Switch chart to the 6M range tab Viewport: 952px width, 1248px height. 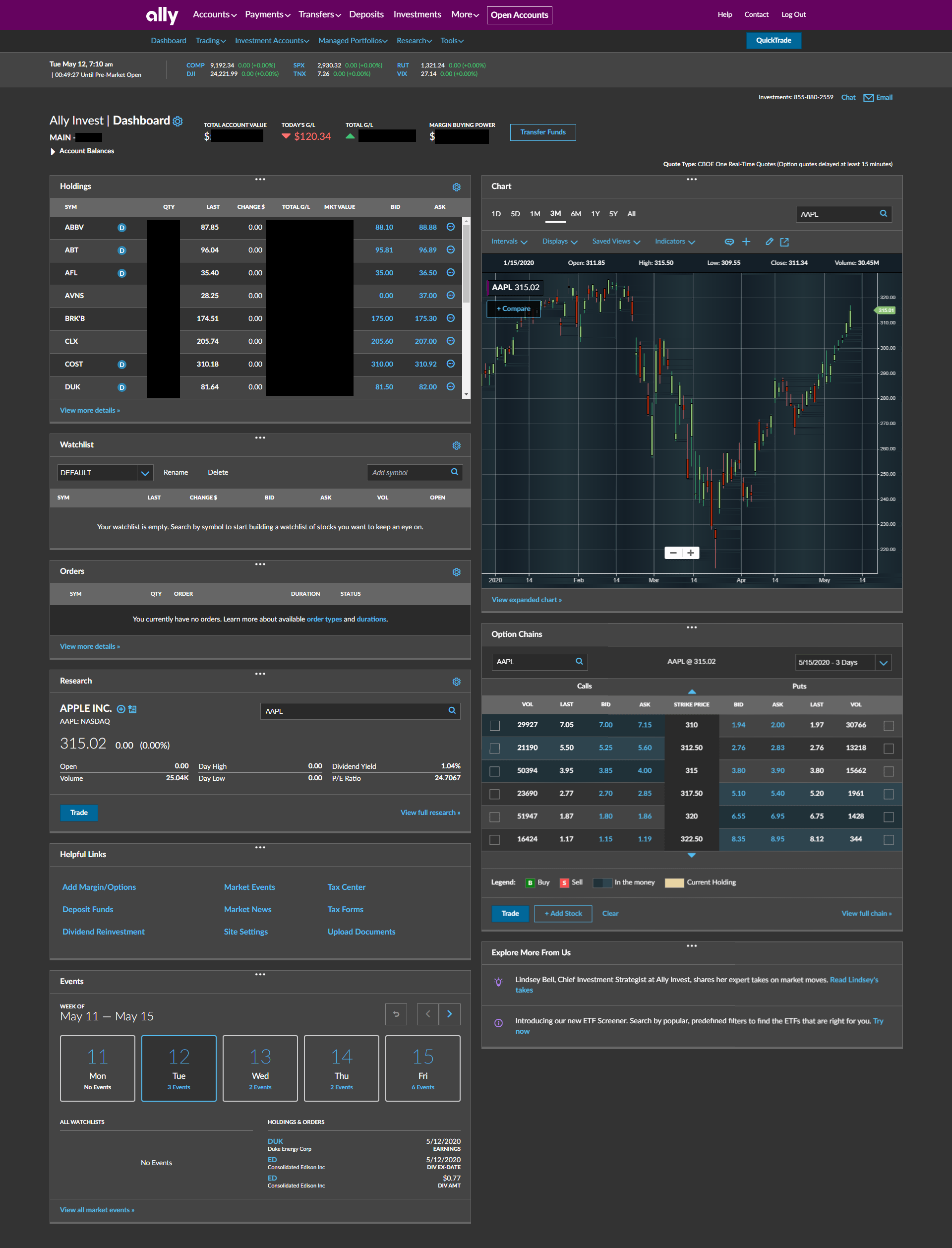pos(576,214)
